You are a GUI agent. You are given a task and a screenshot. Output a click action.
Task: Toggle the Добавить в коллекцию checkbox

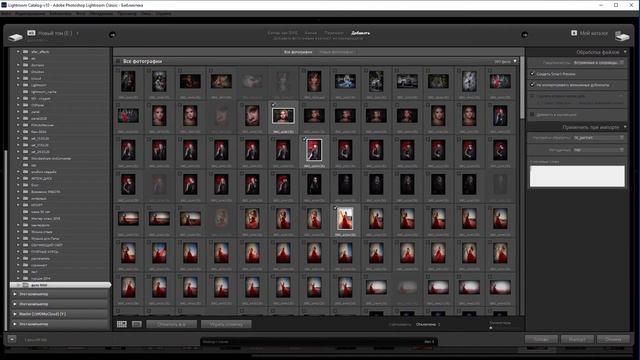532,115
